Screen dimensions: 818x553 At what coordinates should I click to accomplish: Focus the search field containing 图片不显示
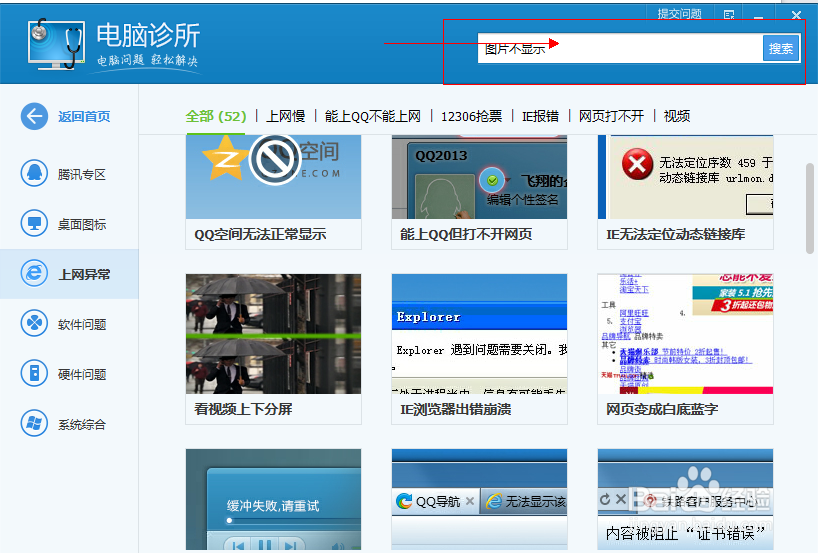(620, 49)
